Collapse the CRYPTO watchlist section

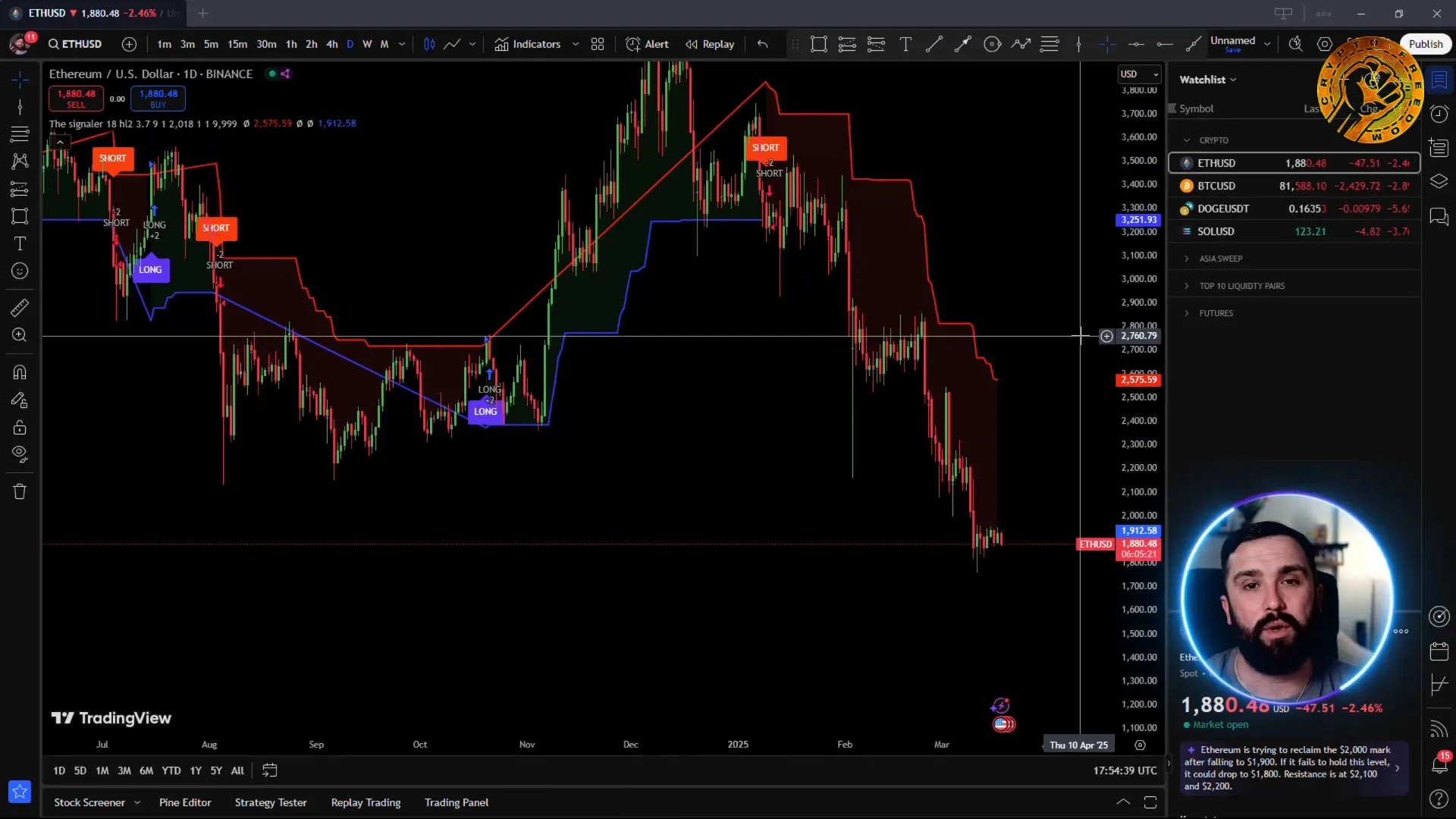pos(1187,140)
